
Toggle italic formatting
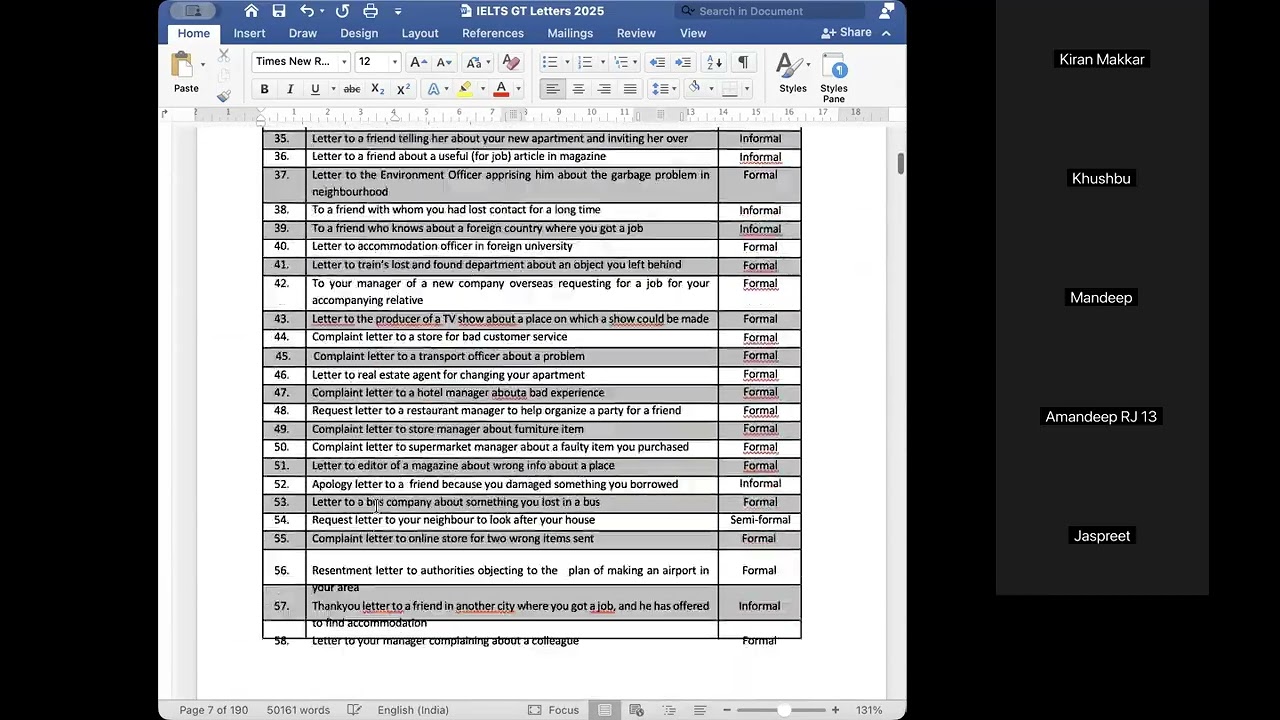tap(290, 89)
